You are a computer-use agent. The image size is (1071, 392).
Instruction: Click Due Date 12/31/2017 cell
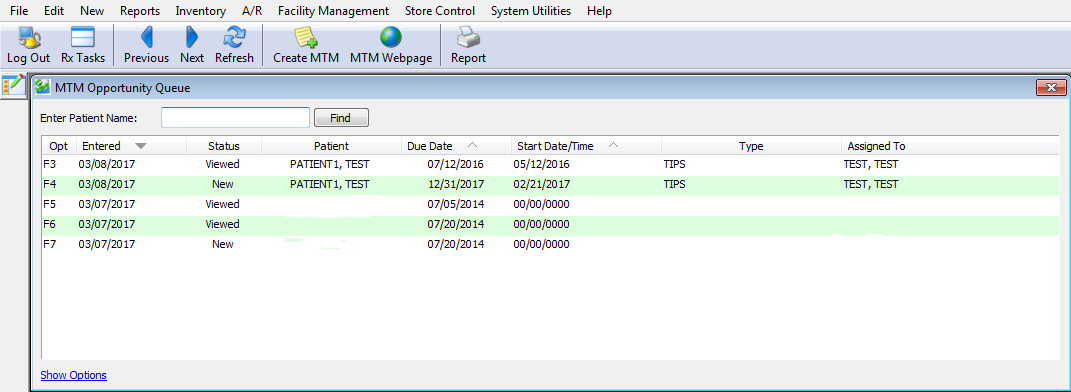pyautogui.click(x=456, y=184)
